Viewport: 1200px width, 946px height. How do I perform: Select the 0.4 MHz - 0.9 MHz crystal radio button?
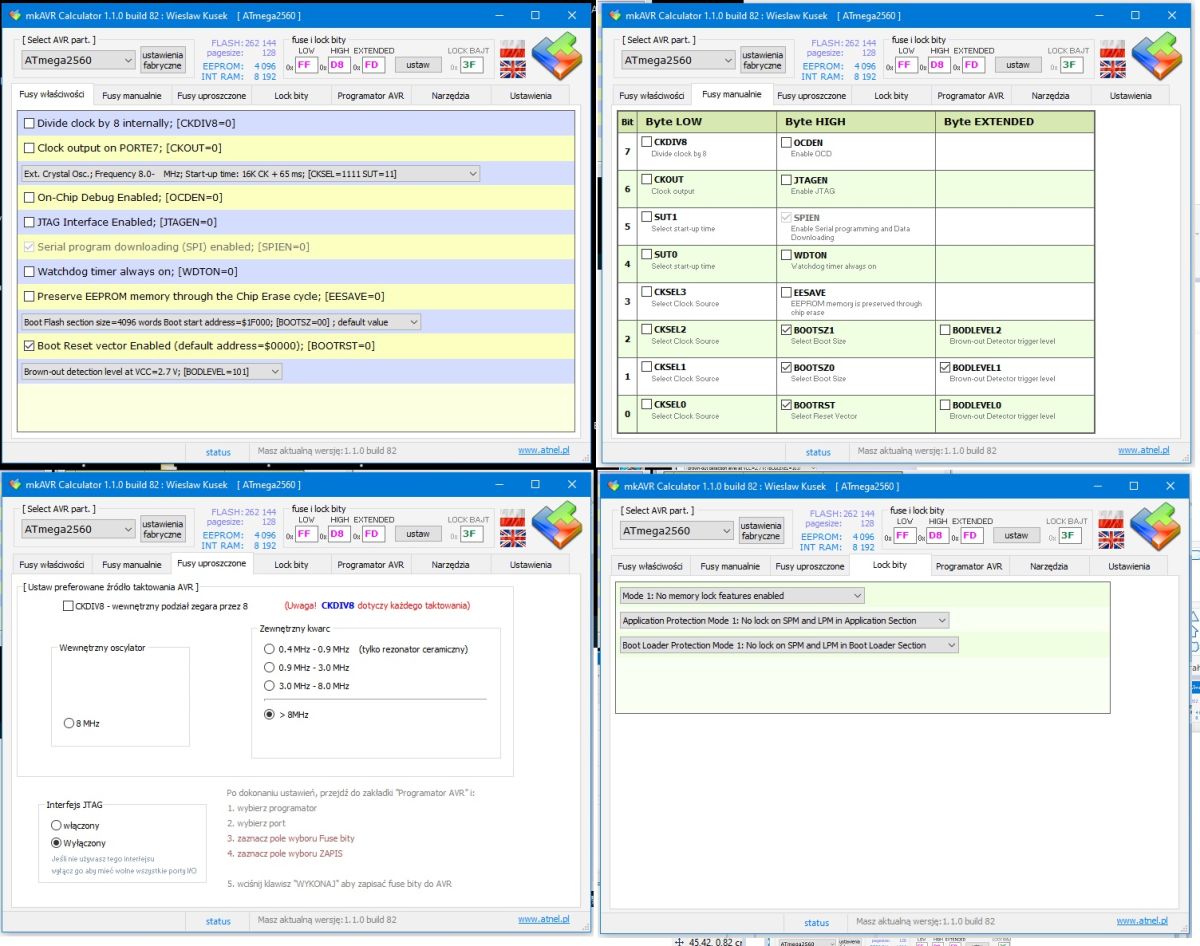click(x=269, y=649)
